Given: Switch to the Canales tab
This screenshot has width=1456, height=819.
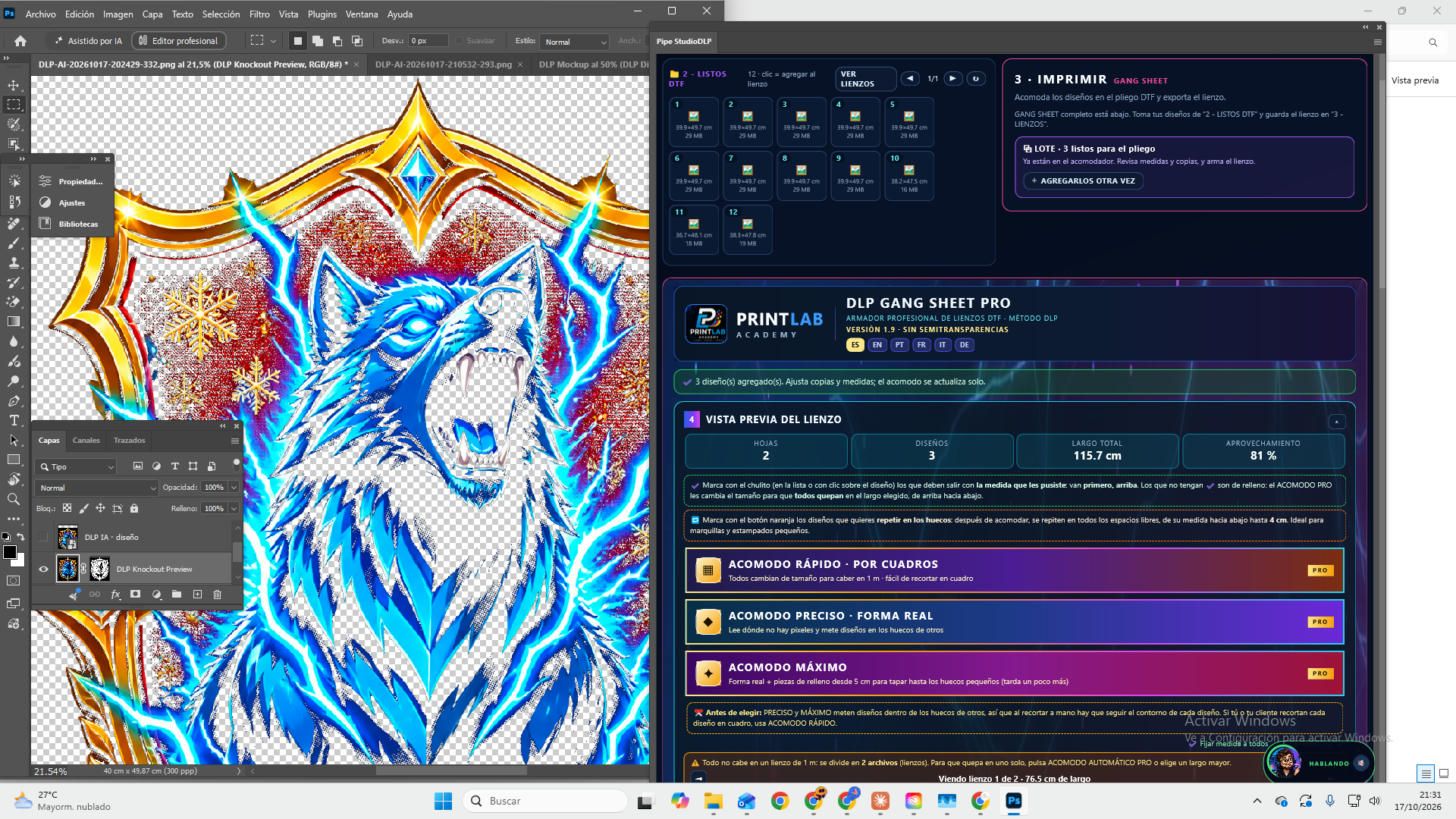Looking at the screenshot, I should 86,440.
